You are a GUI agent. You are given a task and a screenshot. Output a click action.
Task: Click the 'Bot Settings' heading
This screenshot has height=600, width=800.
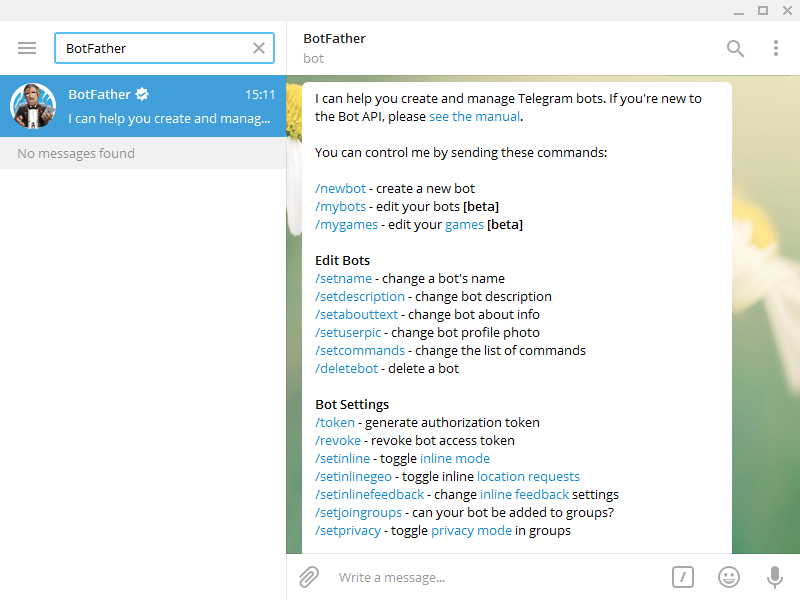pos(352,405)
